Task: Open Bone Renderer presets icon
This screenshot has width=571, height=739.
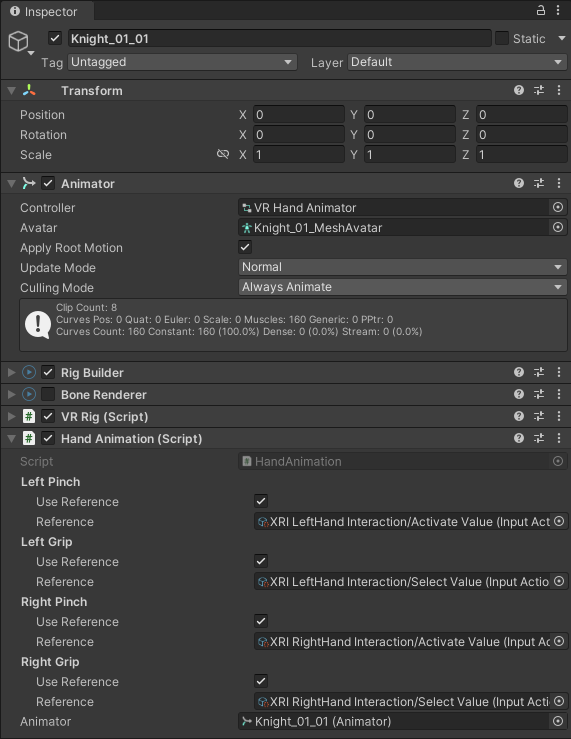Action: (x=539, y=394)
